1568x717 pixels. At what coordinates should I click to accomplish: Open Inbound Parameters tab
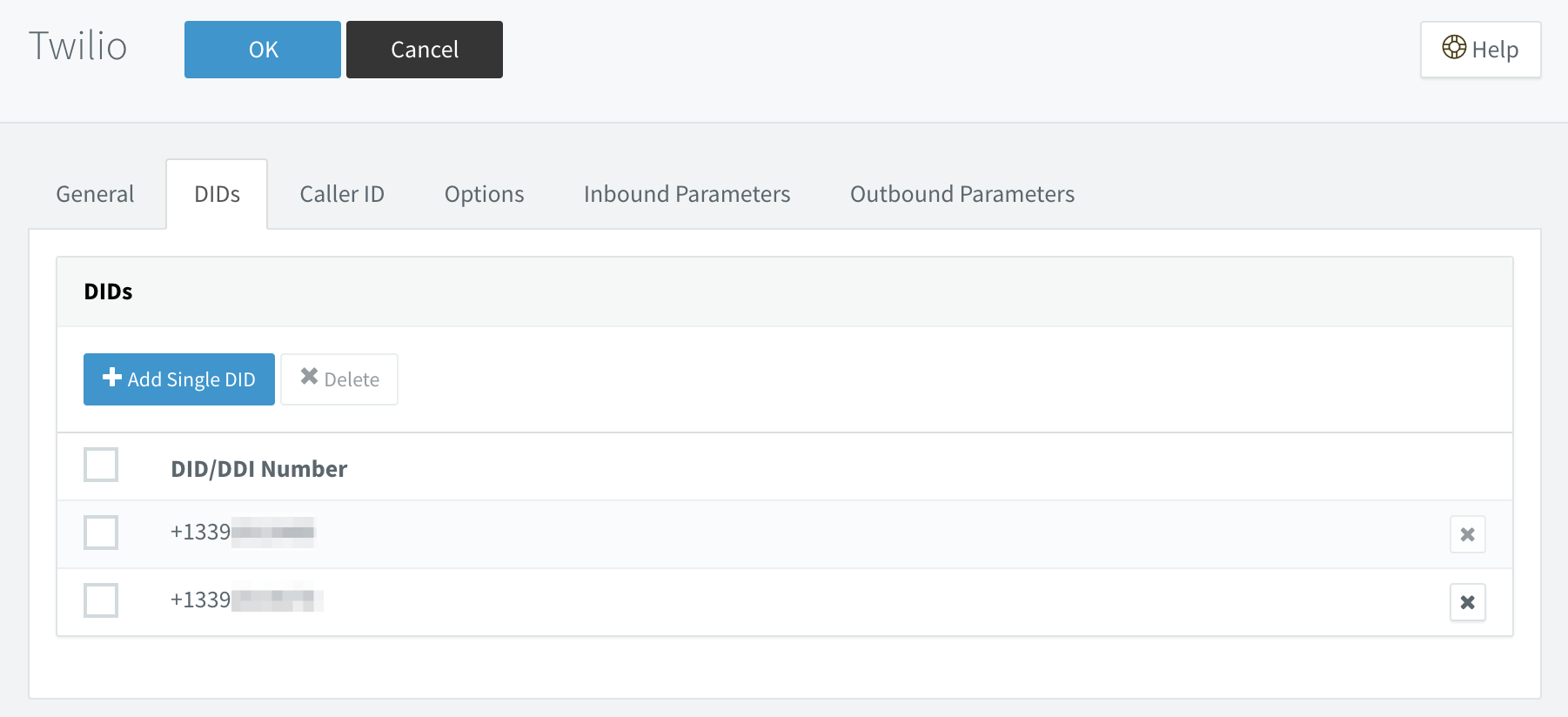(x=687, y=194)
